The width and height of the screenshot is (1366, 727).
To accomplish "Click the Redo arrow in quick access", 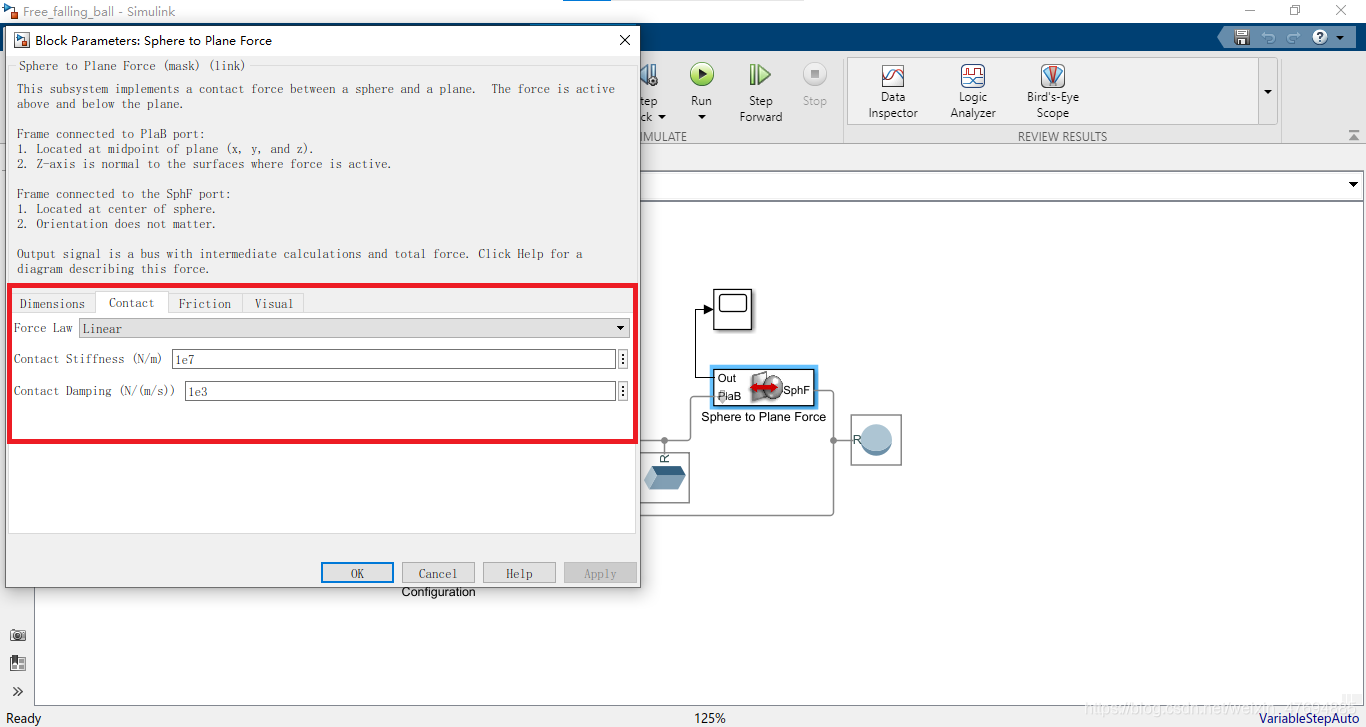I will [x=1294, y=37].
